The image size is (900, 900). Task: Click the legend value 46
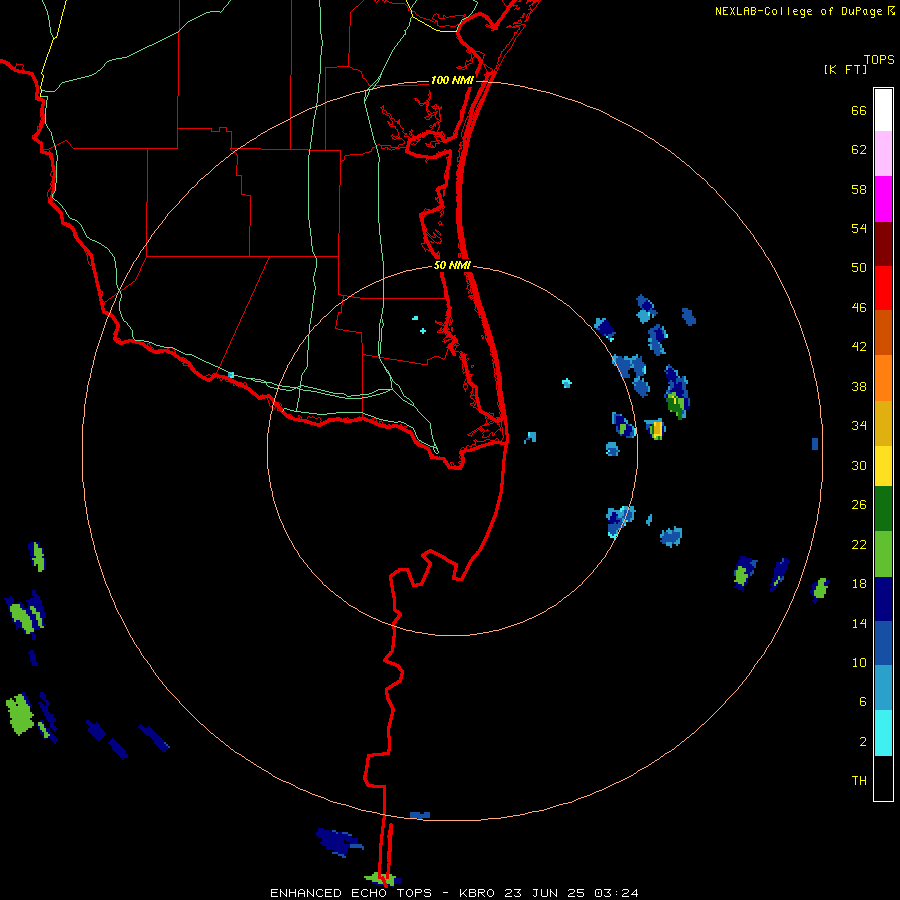tap(859, 308)
